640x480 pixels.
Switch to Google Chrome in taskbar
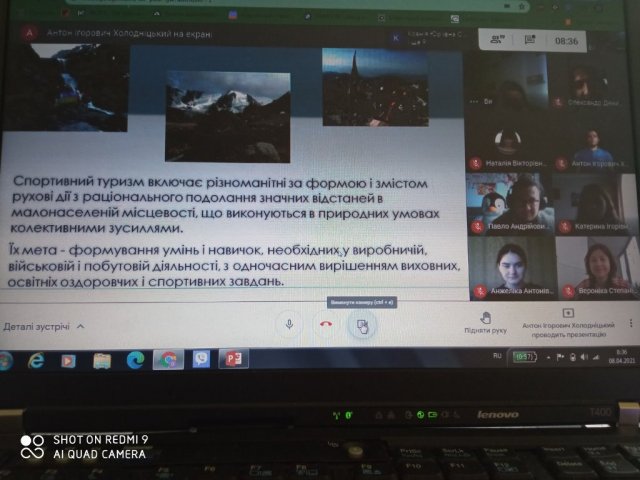pyautogui.click(x=167, y=359)
